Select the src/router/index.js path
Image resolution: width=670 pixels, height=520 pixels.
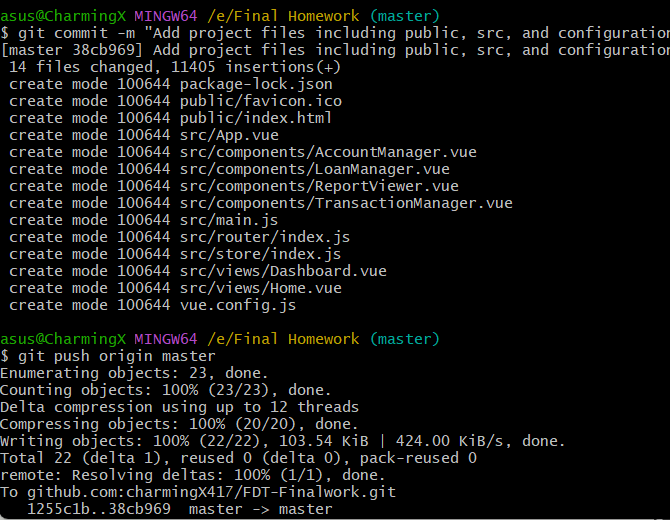[265, 237]
